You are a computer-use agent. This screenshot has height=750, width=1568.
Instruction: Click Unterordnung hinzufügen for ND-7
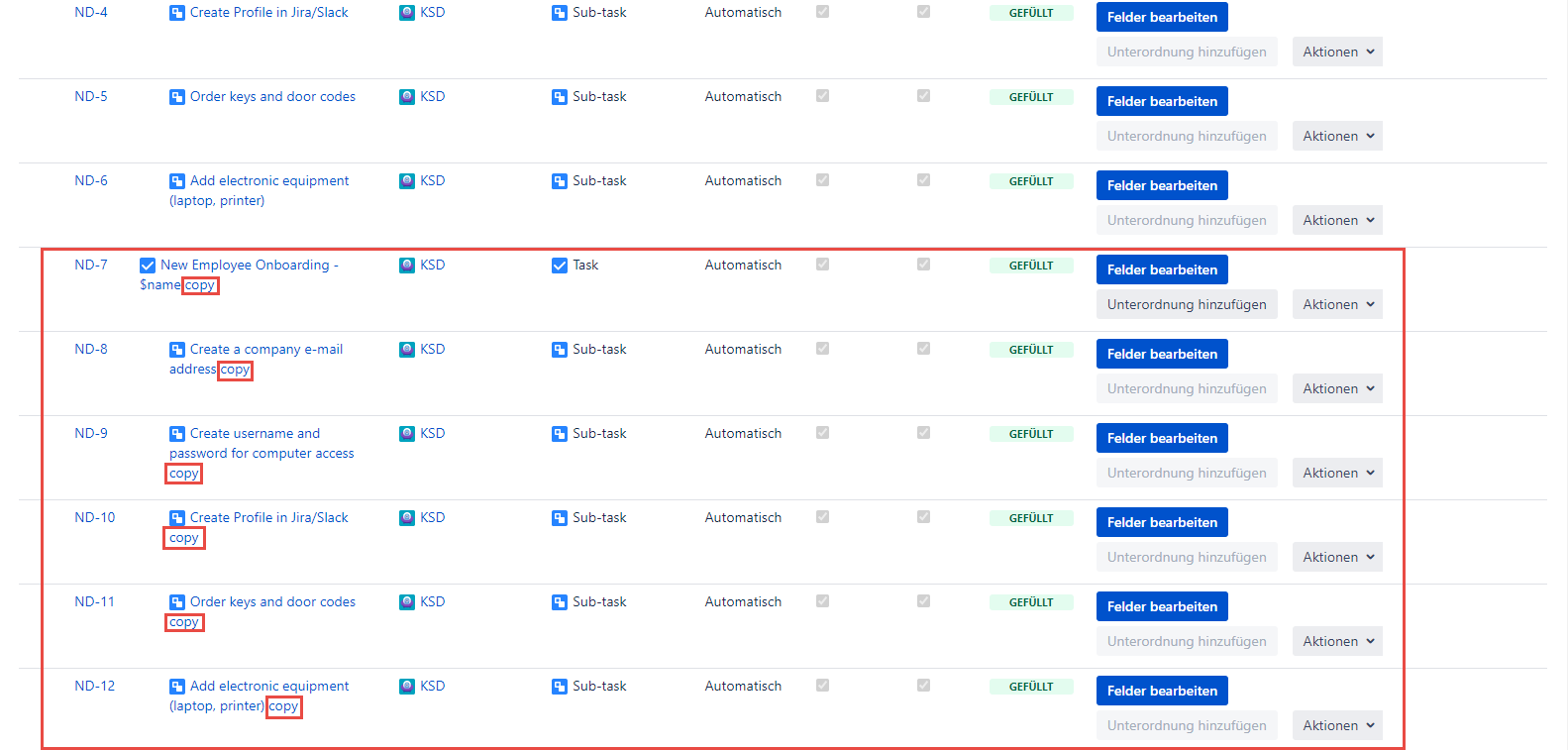(1187, 304)
